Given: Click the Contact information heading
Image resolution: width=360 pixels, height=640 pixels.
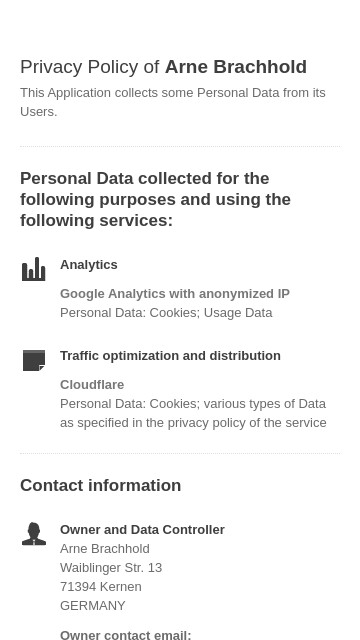Looking at the screenshot, I should (100, 485).
